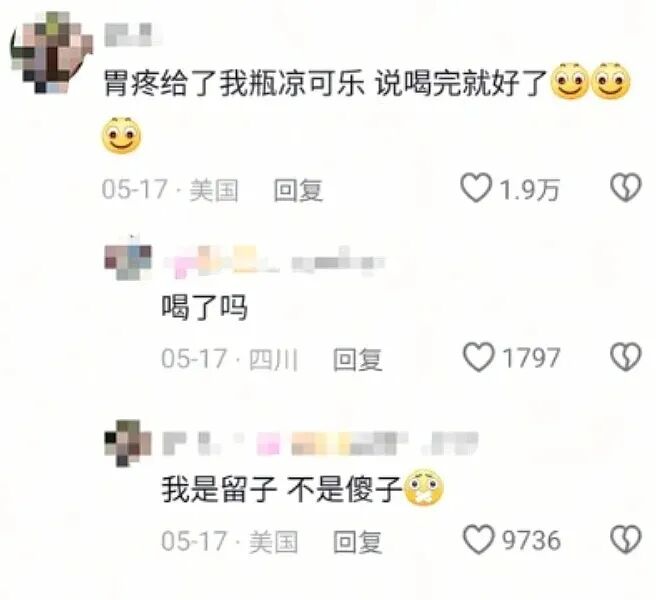Tap 回复 under the top comment
Viewport: 656px width, 600px height.
click(298, 190)
